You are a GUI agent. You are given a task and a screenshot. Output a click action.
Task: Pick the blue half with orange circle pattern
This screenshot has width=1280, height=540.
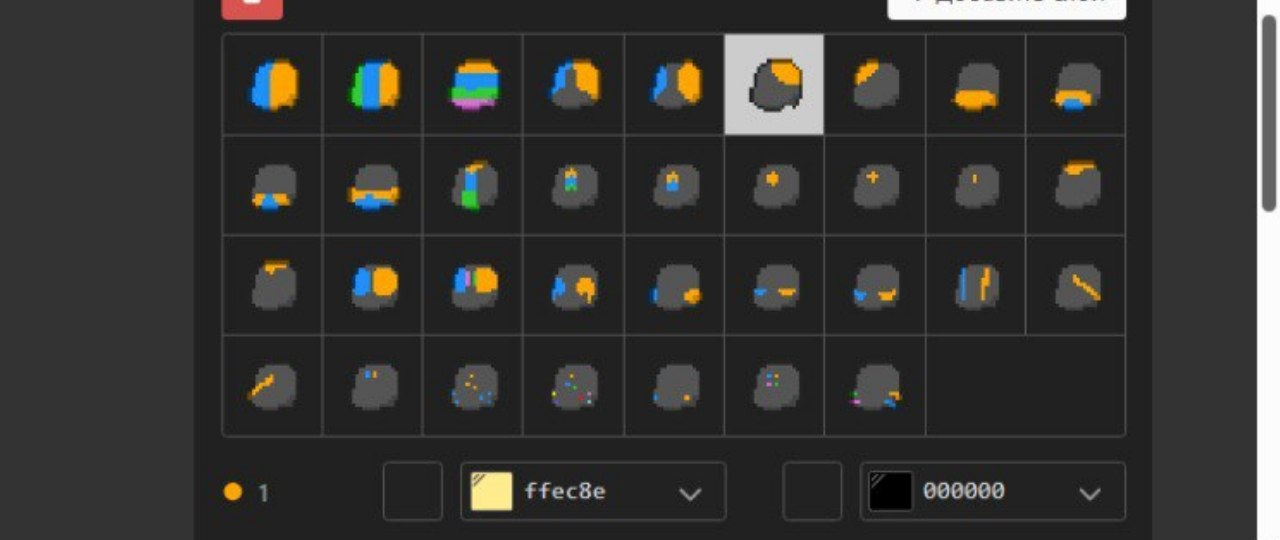pos(373,285)
